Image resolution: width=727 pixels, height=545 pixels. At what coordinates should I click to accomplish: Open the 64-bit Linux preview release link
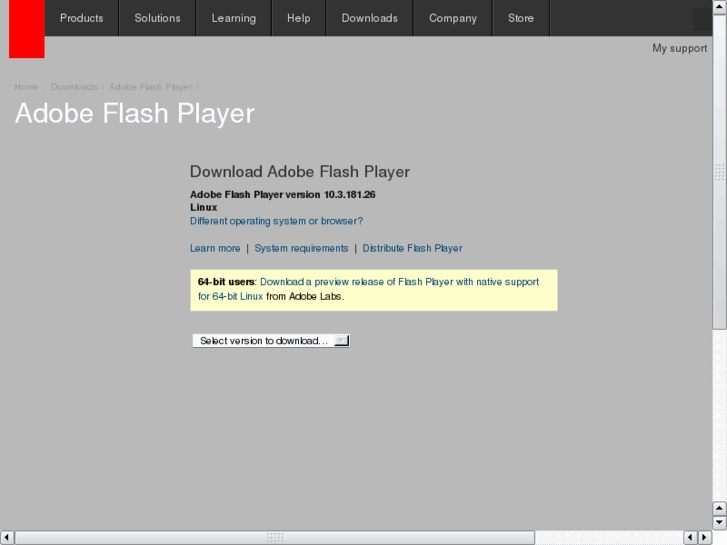point(368,289)
